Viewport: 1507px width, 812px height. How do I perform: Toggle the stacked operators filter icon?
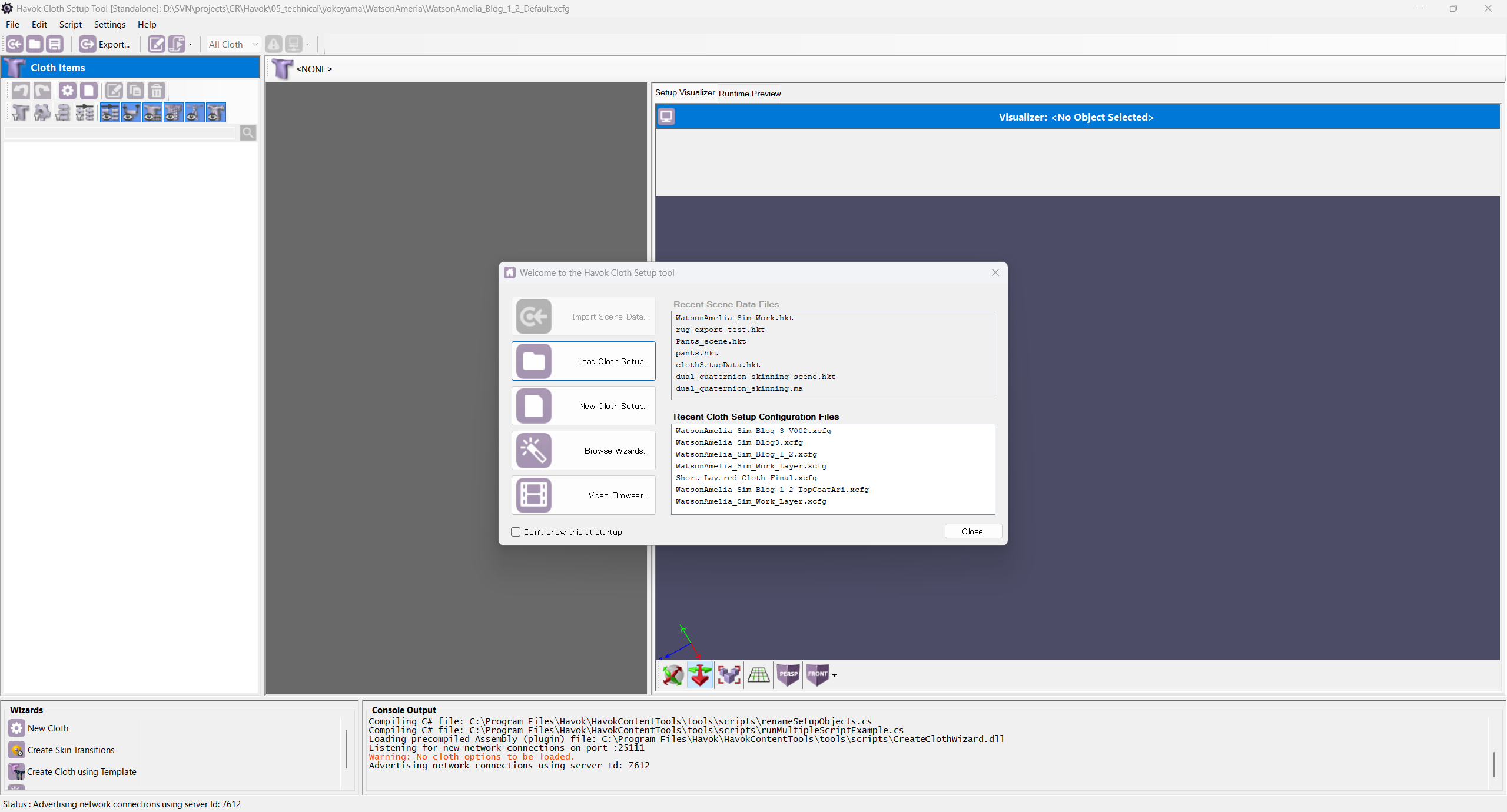click(x=63, y=112)
